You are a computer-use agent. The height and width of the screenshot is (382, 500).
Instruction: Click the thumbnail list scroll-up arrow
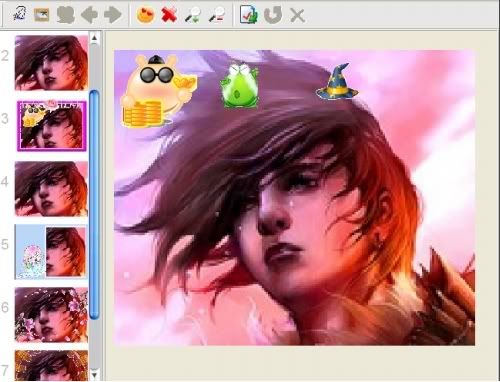pos(95,38)
